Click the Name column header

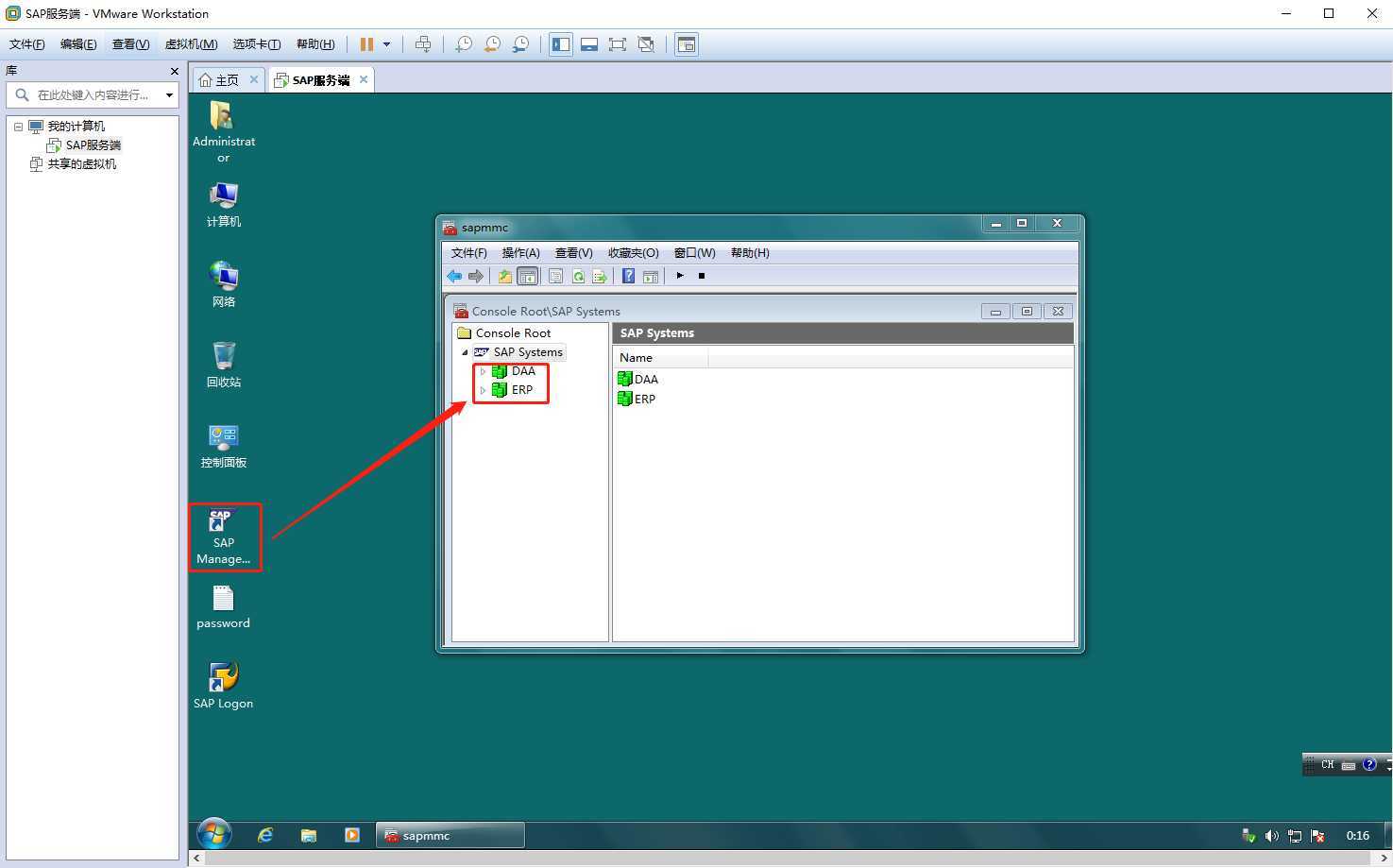[x=660, y=358]
